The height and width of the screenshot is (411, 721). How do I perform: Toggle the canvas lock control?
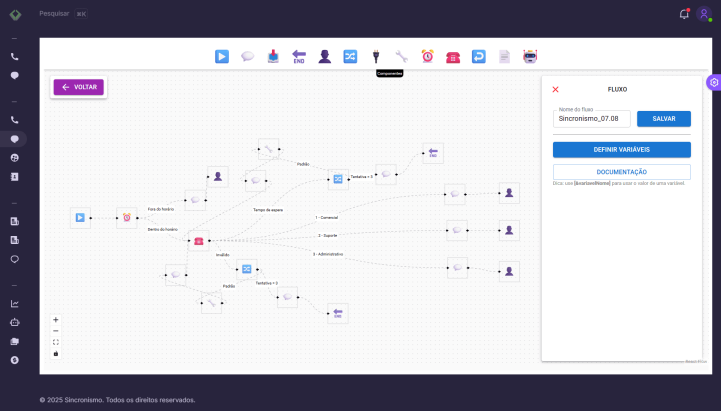tap(56, 353)
